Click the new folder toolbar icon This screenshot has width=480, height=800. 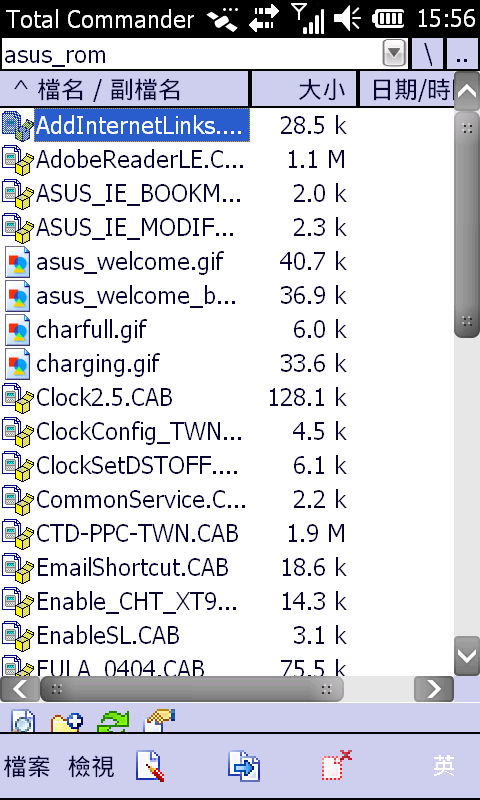[67, 720]
